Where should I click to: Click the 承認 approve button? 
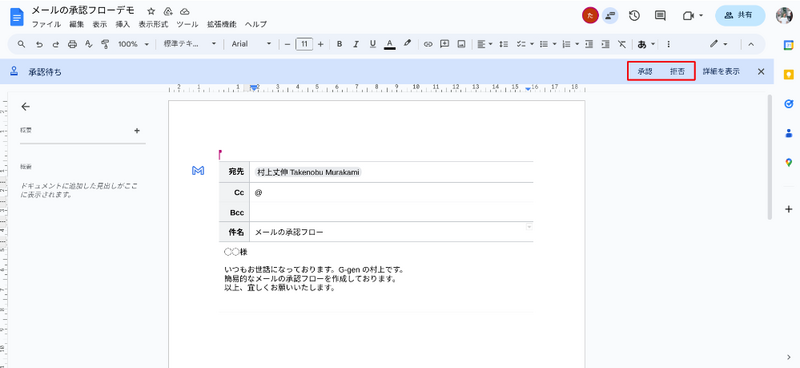(645, 72)
